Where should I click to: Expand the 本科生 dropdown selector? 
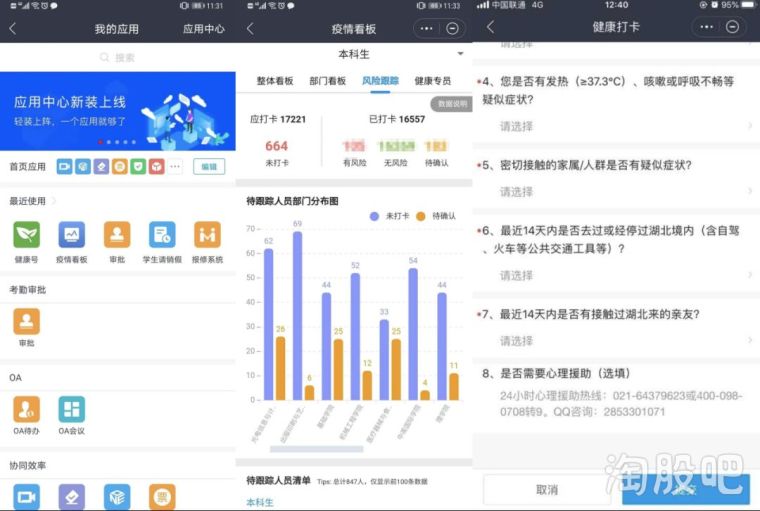click(460, 54)
